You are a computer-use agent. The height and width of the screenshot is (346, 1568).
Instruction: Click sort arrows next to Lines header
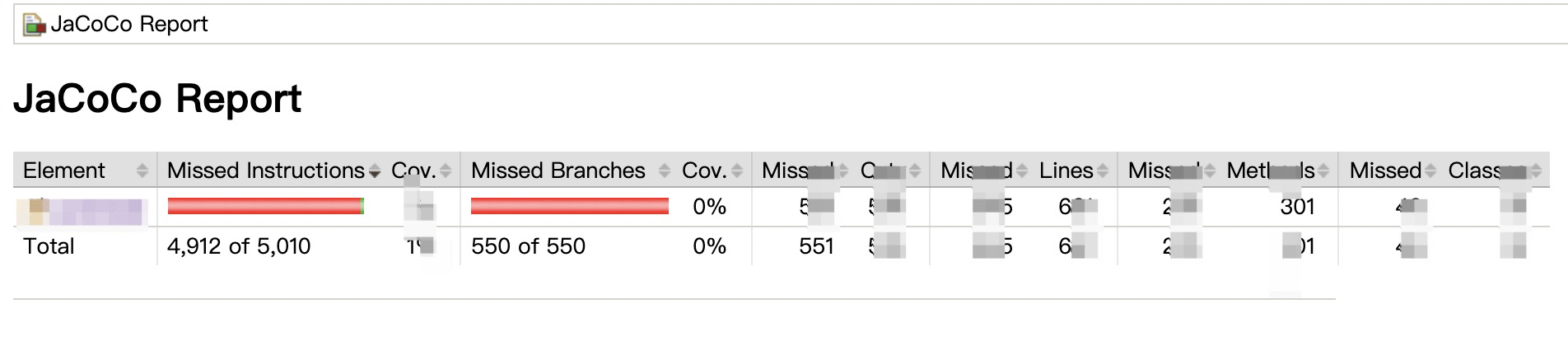point(1102,171)
